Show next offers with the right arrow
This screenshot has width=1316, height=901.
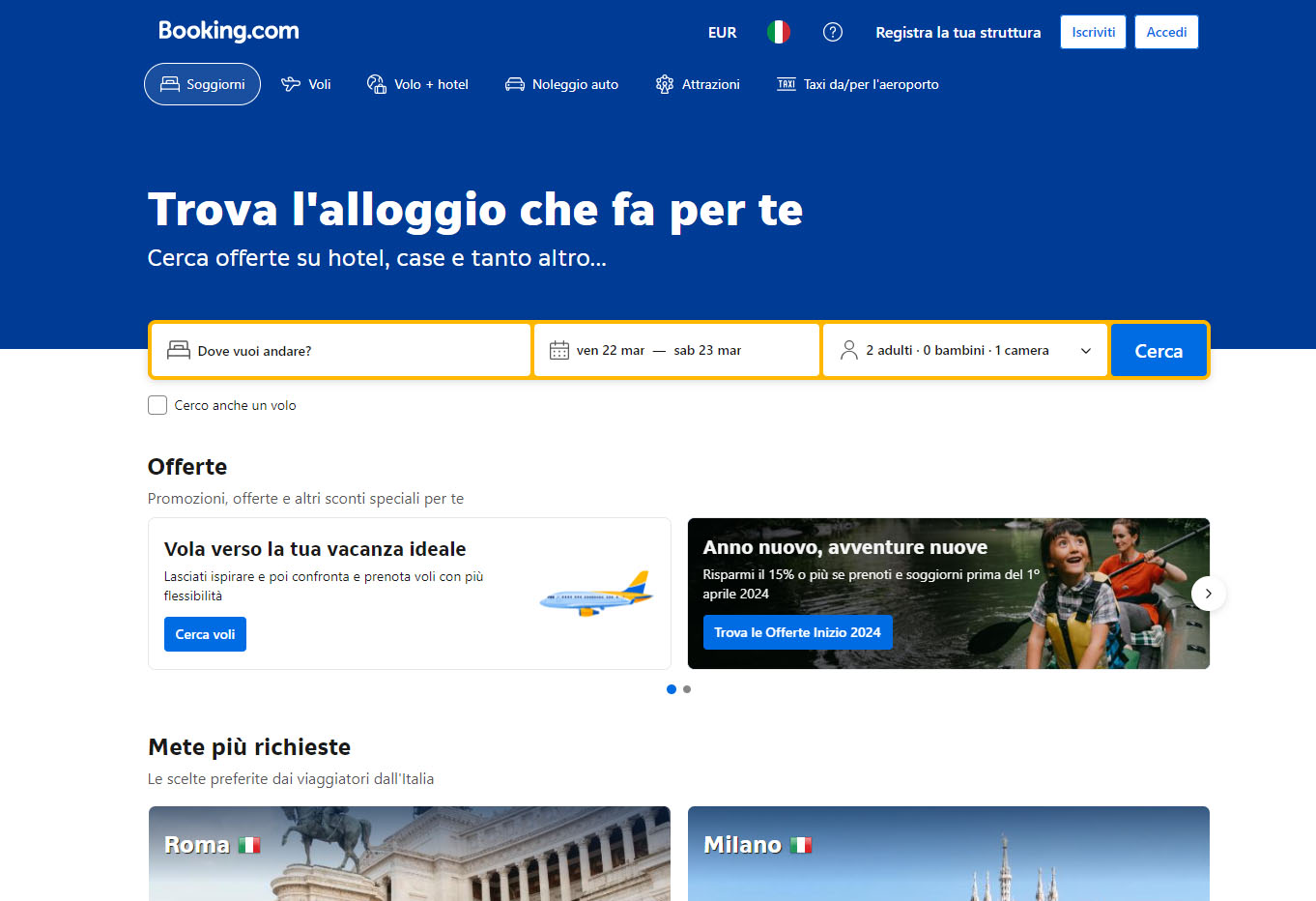(1208, 594)
